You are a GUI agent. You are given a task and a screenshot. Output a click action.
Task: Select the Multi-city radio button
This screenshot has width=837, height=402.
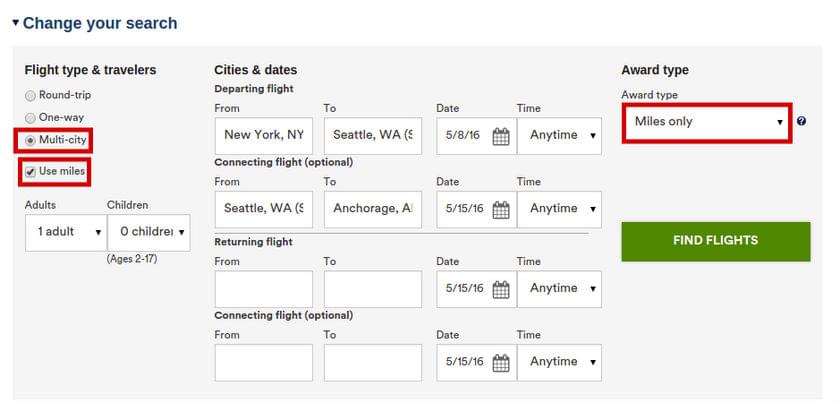click(30, 140)
